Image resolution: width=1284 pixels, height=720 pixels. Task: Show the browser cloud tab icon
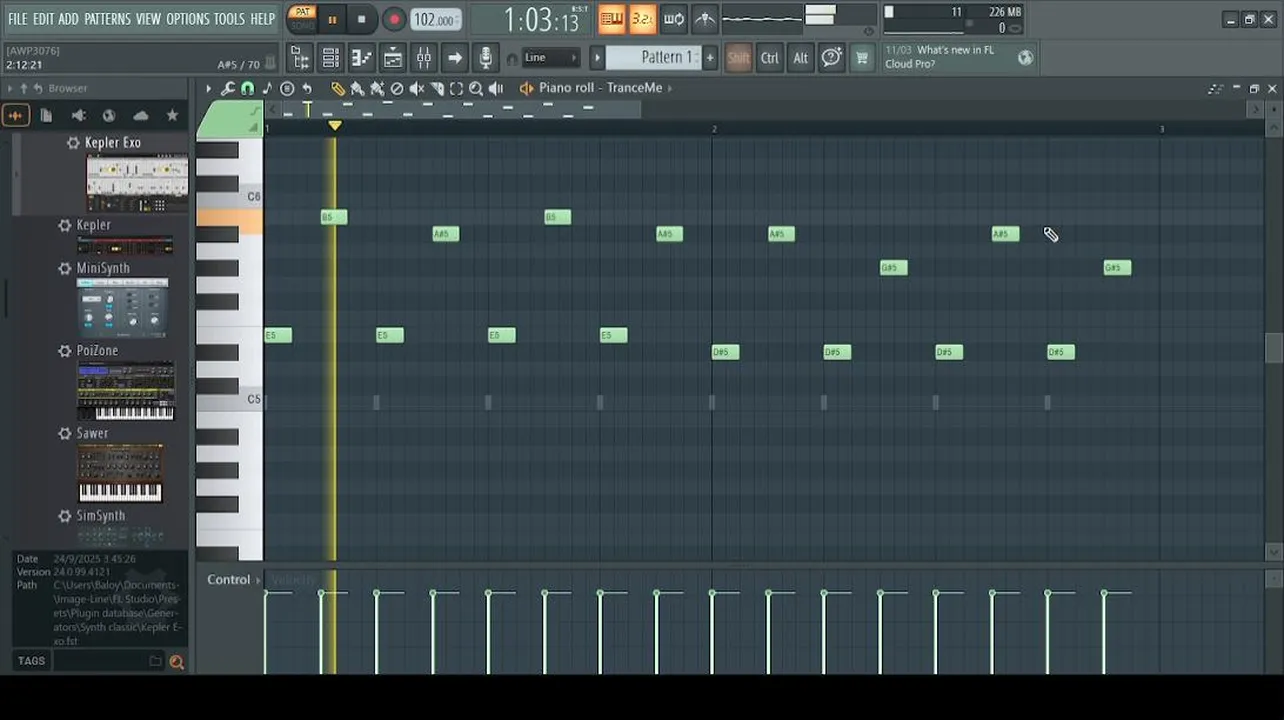coord(140,115)
